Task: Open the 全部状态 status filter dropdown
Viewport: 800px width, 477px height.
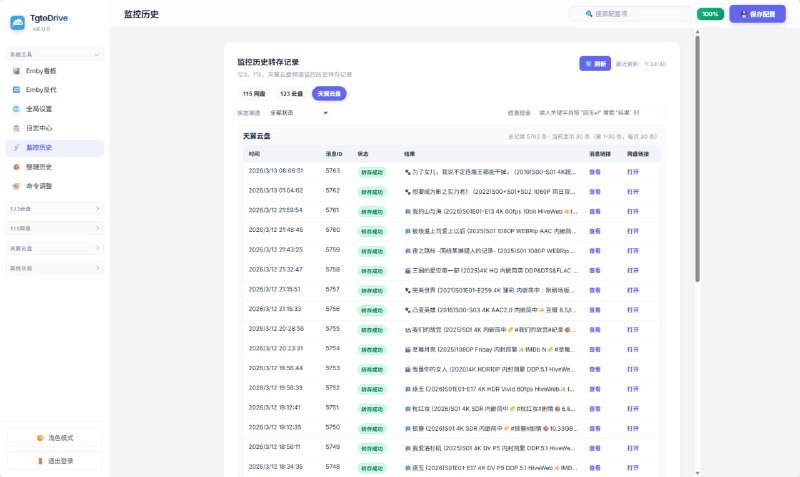Action: click(298, 113)
